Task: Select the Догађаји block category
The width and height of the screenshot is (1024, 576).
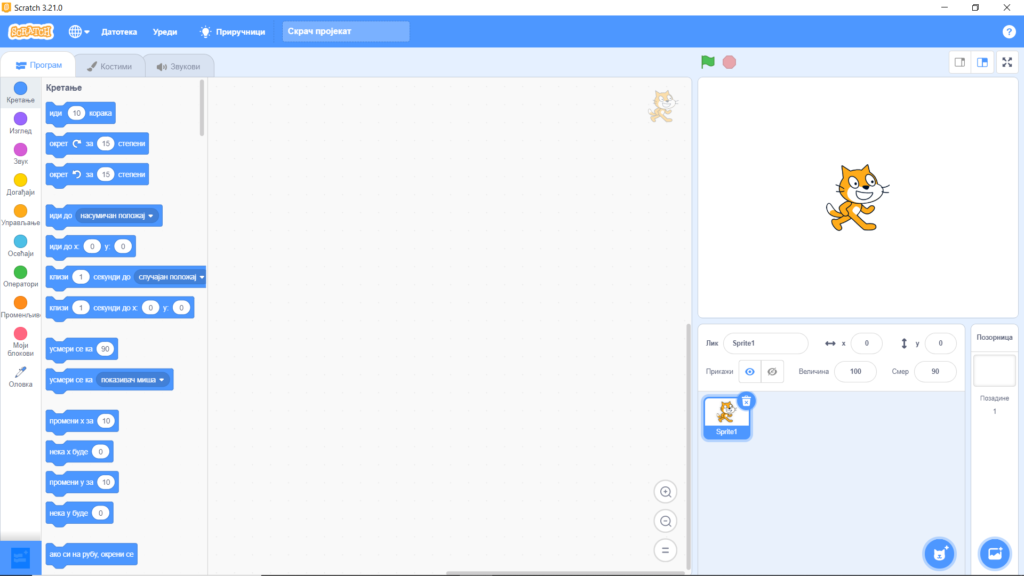Action: tap(20, 184)
